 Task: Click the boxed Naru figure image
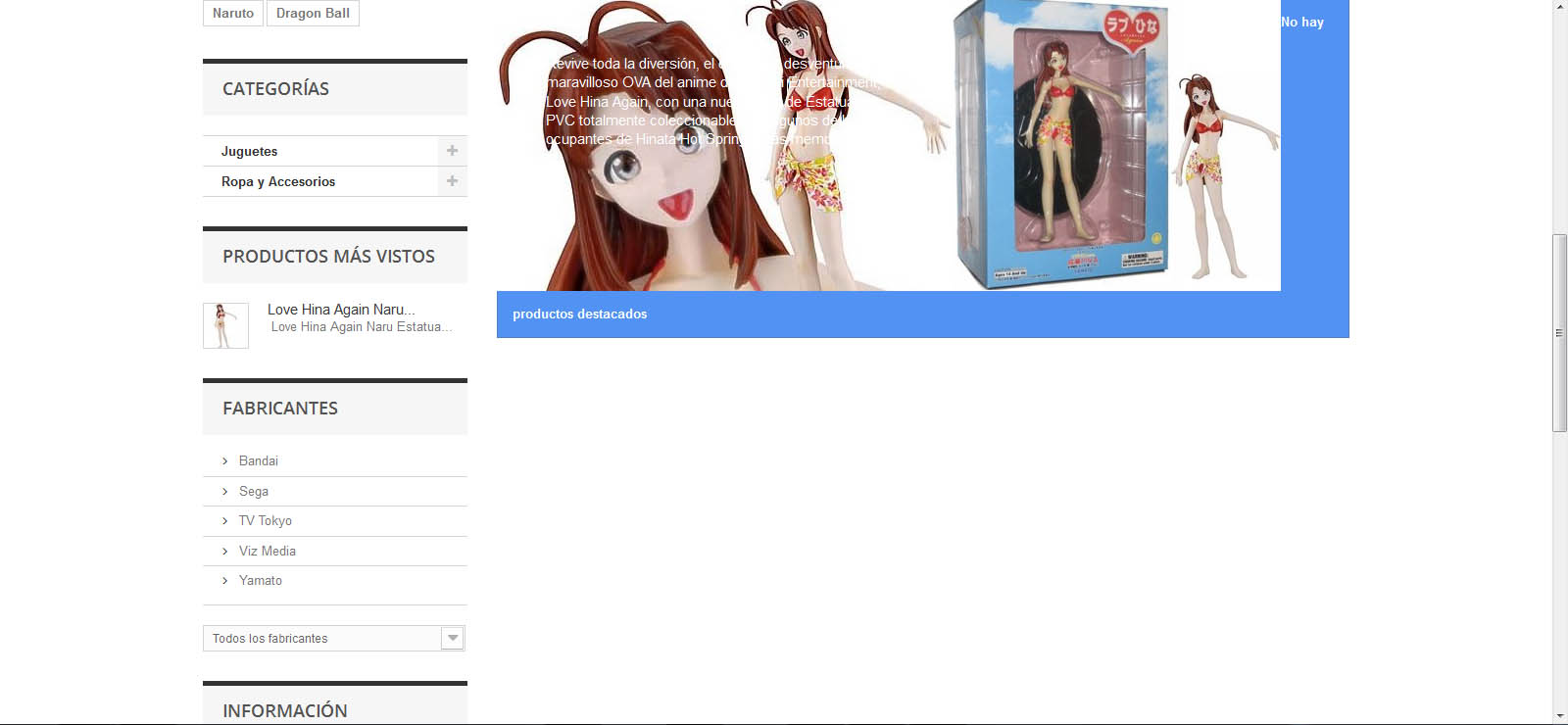[x=1062, y=145]
